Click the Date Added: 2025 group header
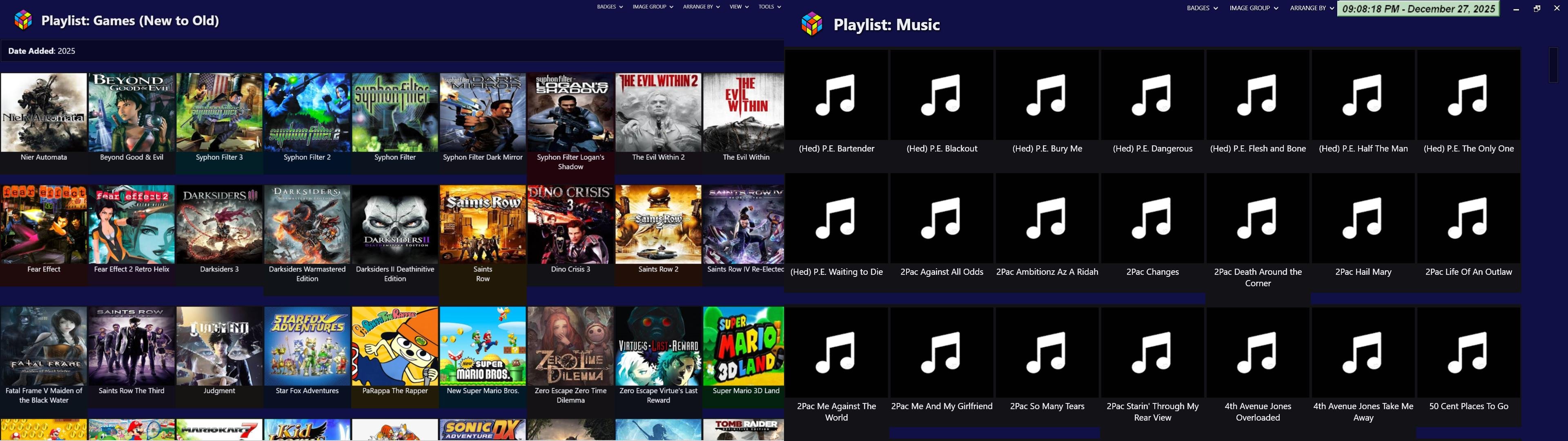The image size is (1568, 441). click(42, 51)
